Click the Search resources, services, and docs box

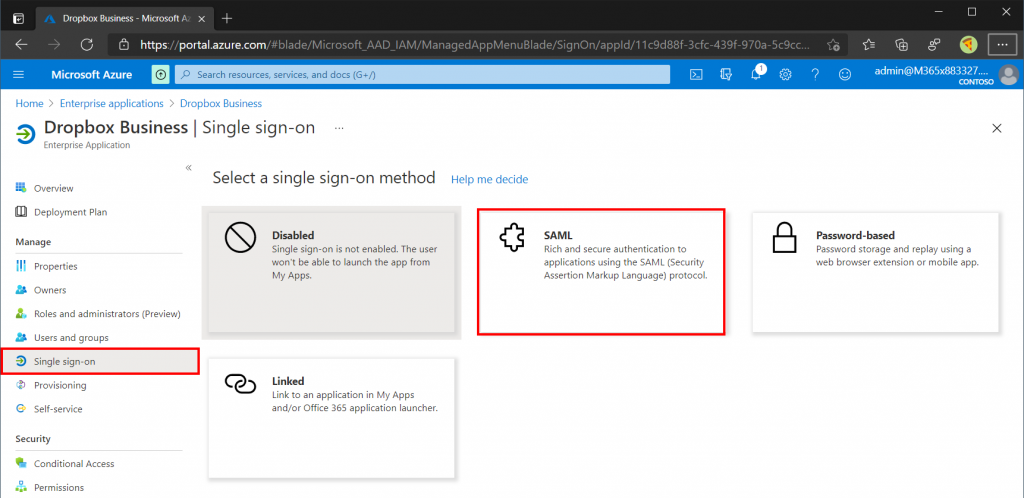(423, 74)
